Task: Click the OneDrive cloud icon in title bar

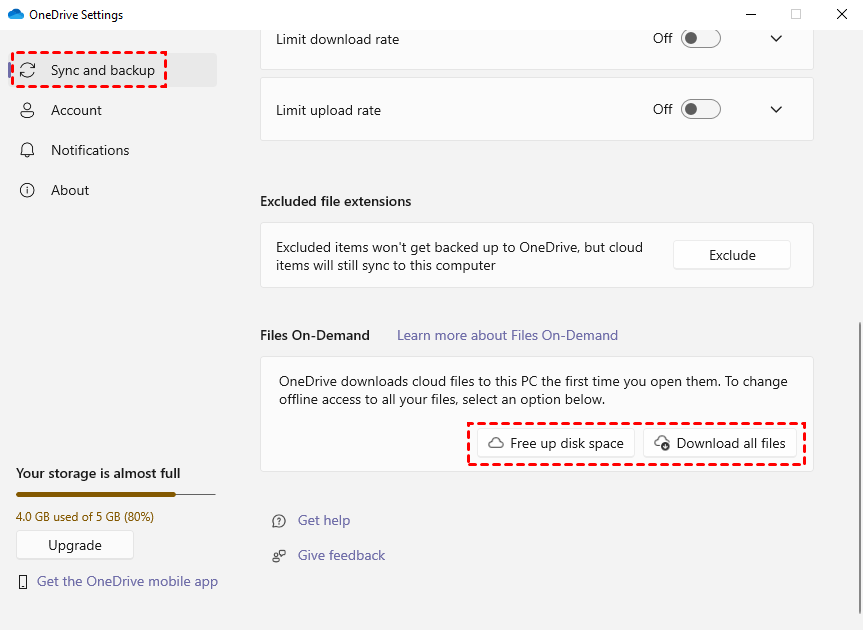Action: (x=15, y=15)
